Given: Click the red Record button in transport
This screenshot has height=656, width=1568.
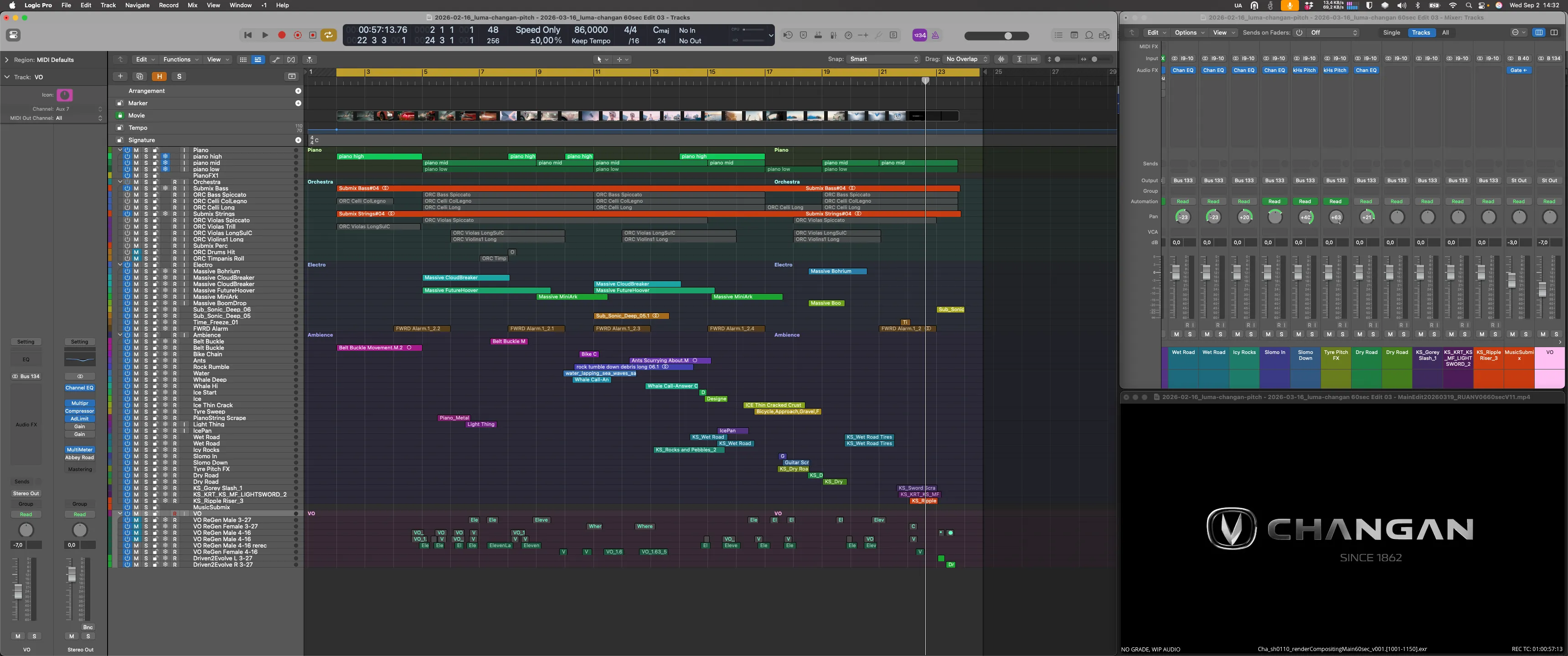Looking at the screenshot, I should click(282, 35).
